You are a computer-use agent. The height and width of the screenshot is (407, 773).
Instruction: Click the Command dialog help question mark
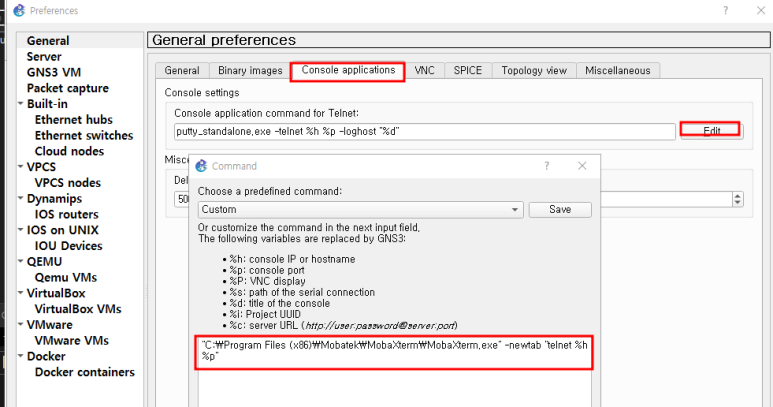point(546,166)
